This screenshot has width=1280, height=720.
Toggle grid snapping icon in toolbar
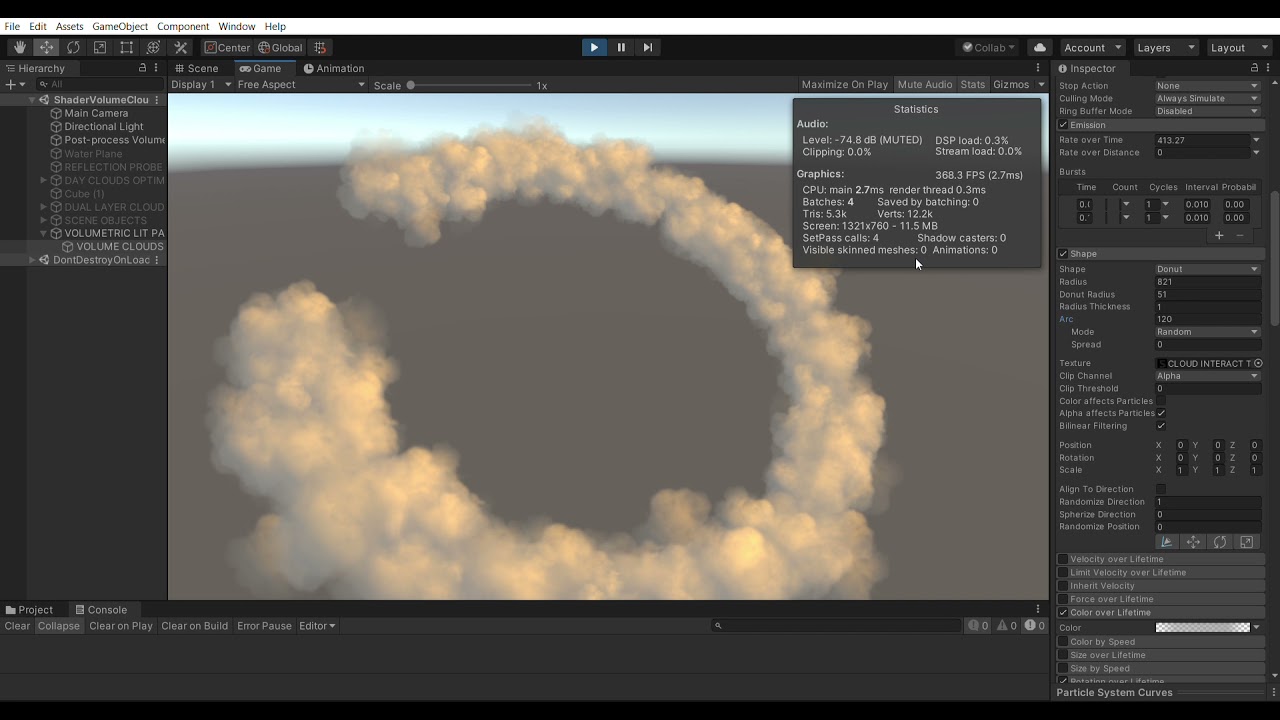[x=320, y=48]
